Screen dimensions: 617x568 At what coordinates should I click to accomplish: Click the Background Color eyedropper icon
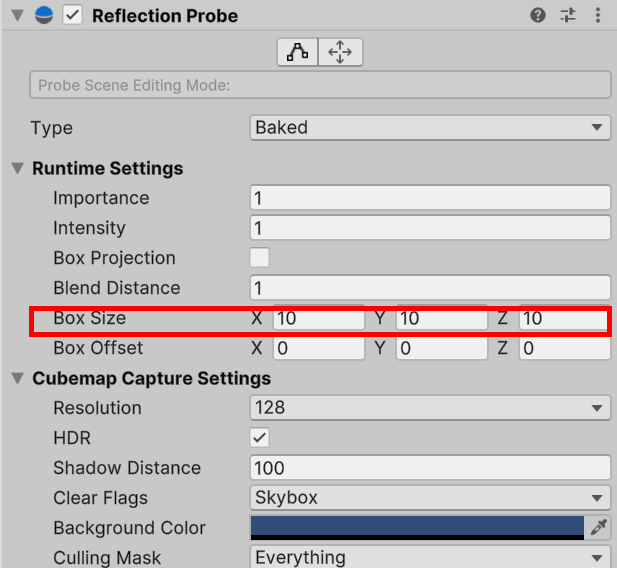598,527
